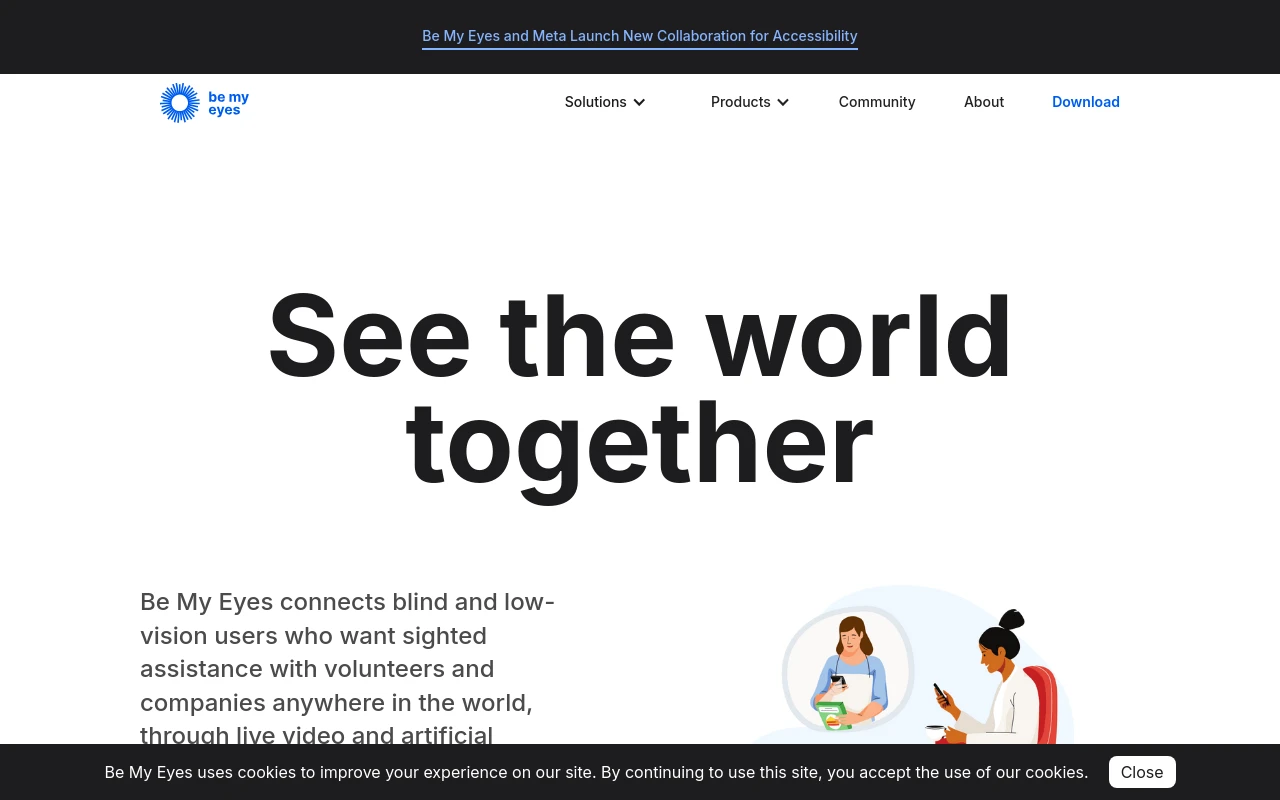Click the green food box in illustration
Screen dimensions: 1280x800
[x=832, y=716]
